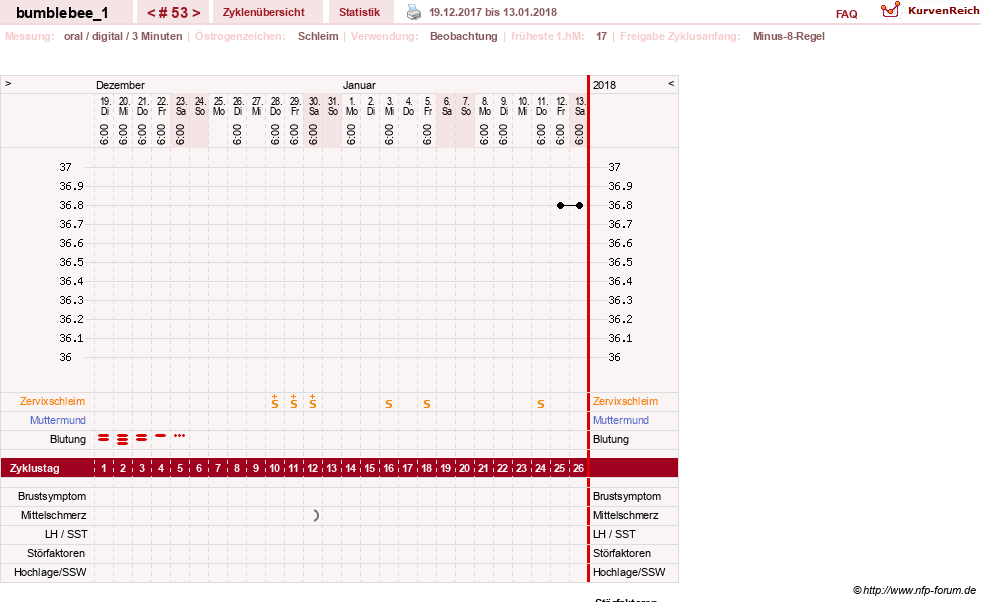Screen dimensions: 981x602
Task: Collapse chart using the top-right '<' arrow
Action: [x=671, y=83]
